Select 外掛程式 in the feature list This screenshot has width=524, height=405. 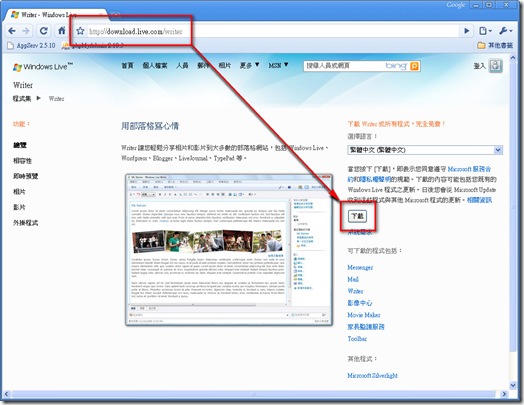(25, 223)
